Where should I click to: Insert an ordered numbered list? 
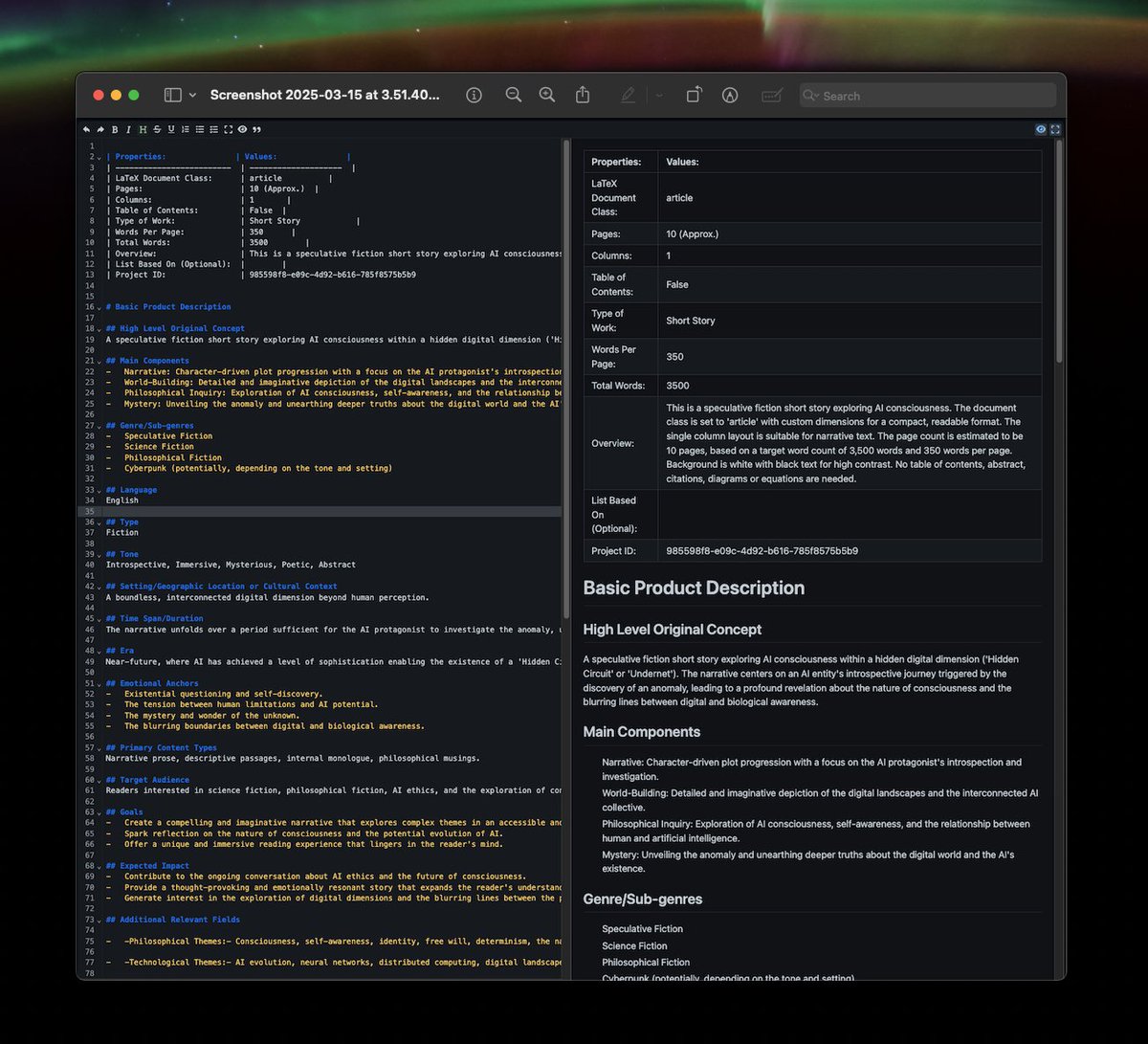(x=186, y=129)
